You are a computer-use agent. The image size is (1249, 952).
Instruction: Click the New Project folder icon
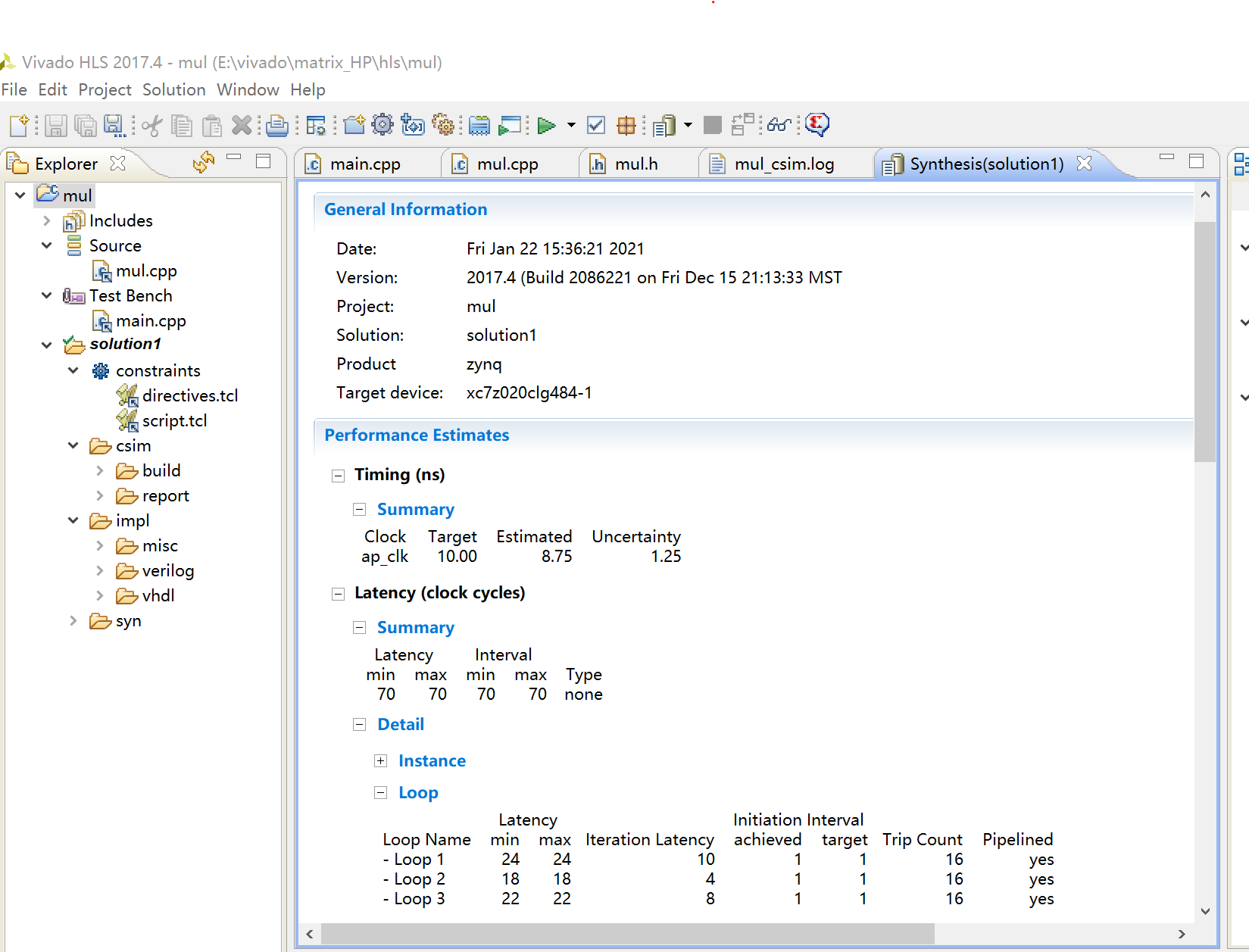coord(354,124)
